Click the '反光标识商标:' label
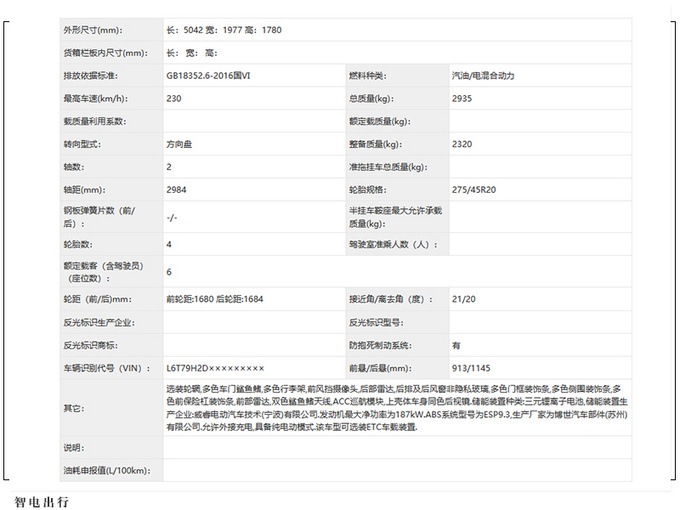The height and width of the screenshot is (510, 680). click(90, 345)
